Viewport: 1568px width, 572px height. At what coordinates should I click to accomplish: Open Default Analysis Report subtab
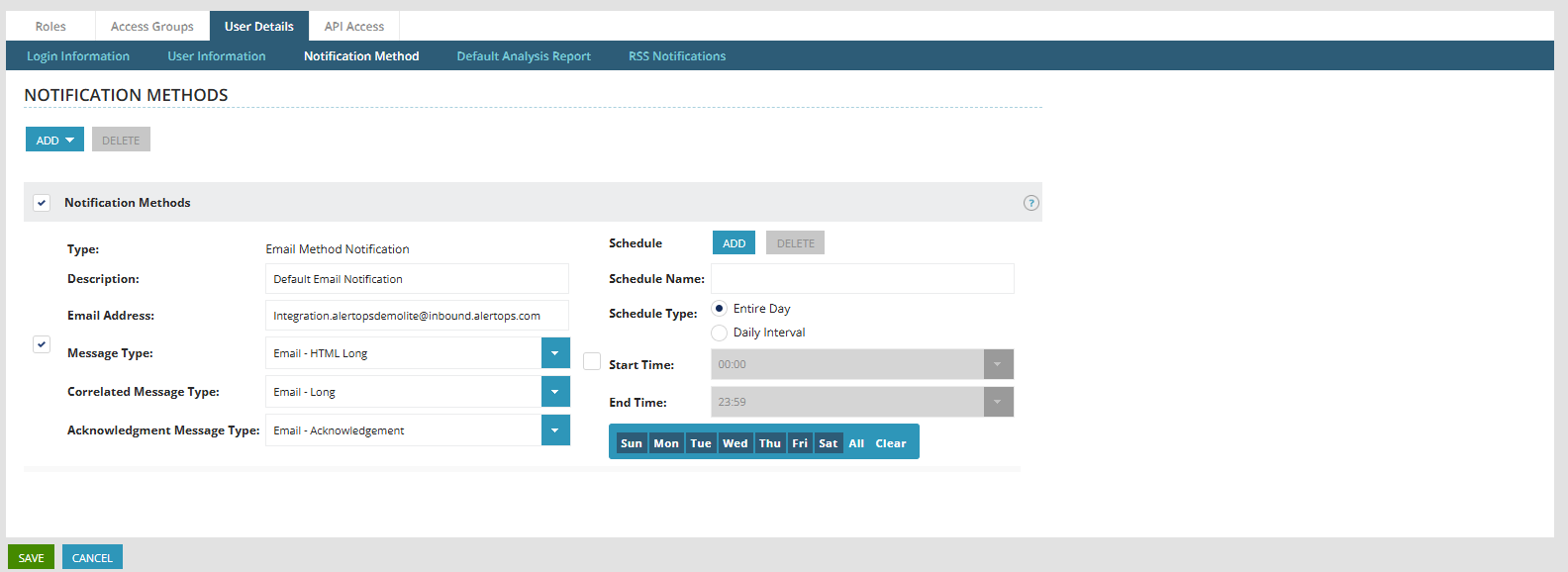pyautogui.click(x=524, y=56)
